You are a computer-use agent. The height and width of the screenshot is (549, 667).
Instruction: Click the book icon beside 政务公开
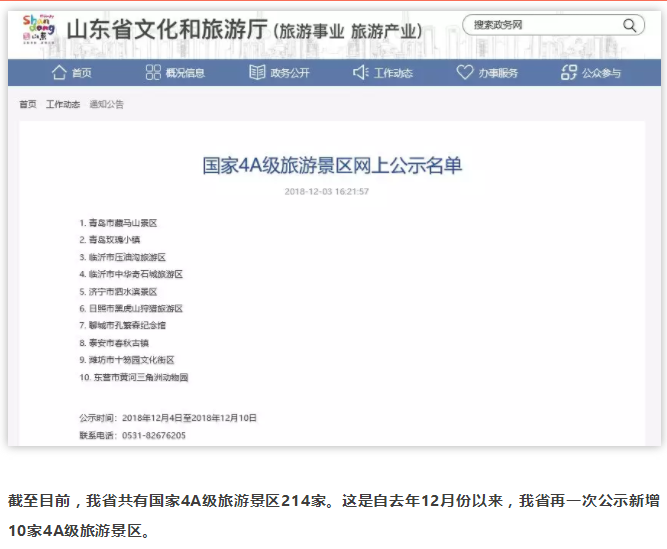coord(257,73)
